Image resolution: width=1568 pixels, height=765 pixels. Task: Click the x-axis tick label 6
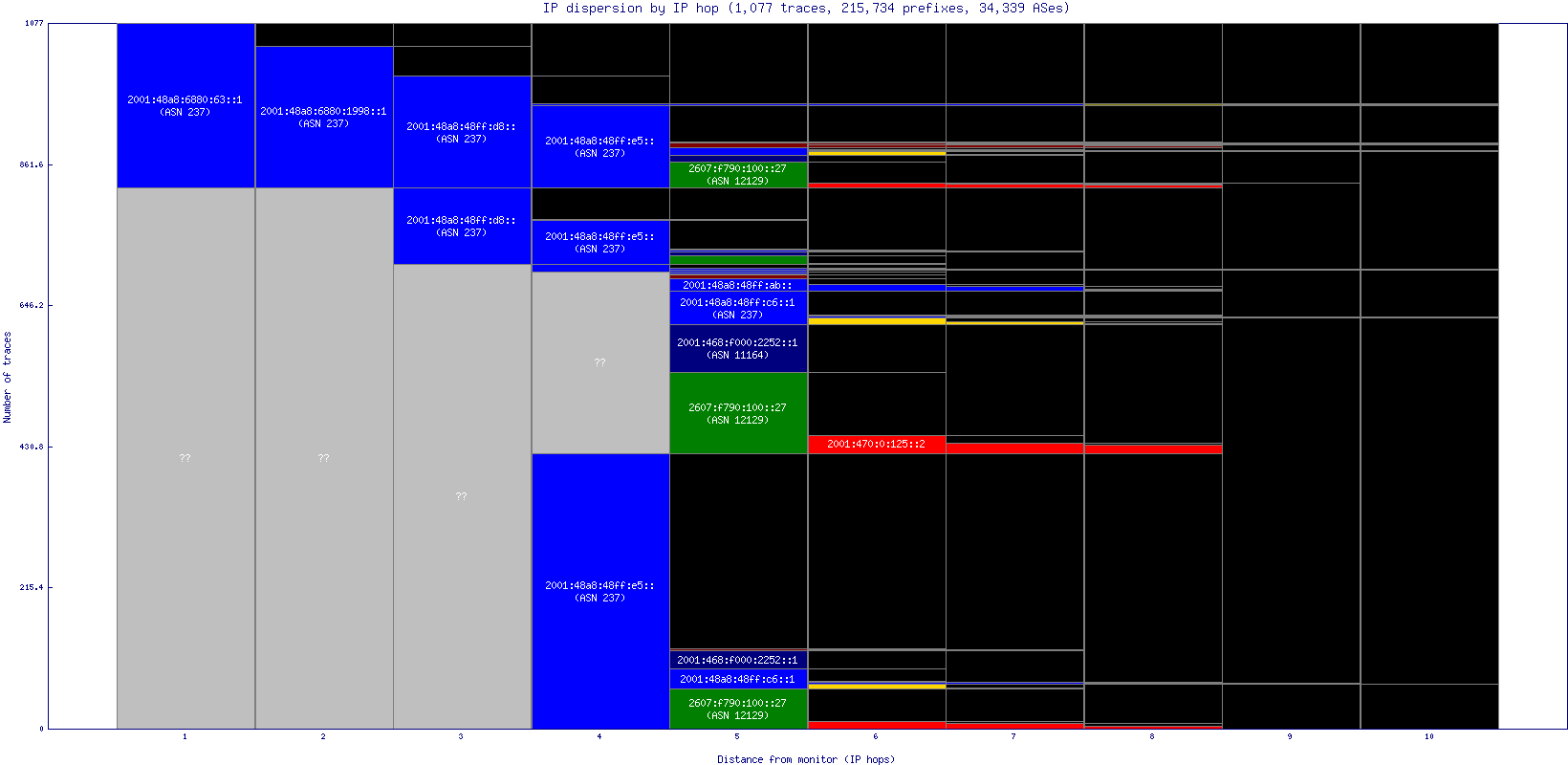click(x=876, y=736)
